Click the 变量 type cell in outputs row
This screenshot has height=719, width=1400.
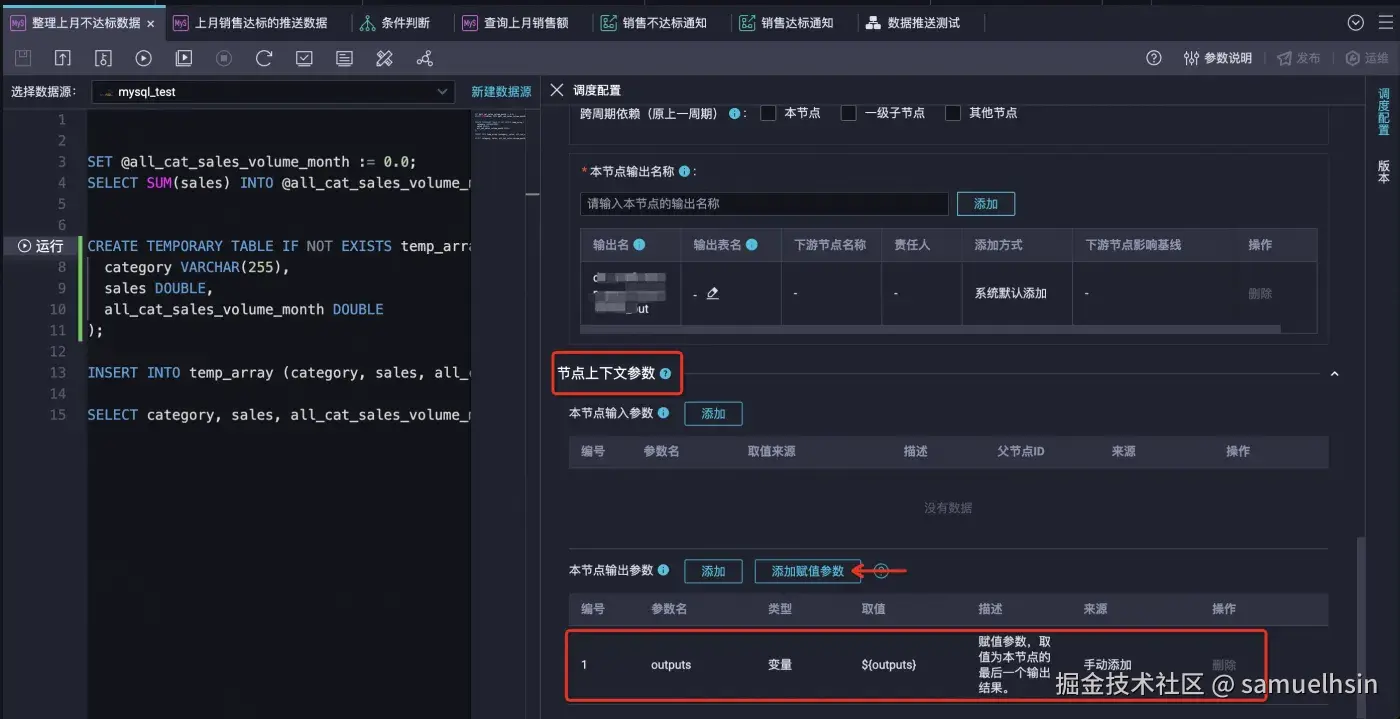click(x=780, y=665)
